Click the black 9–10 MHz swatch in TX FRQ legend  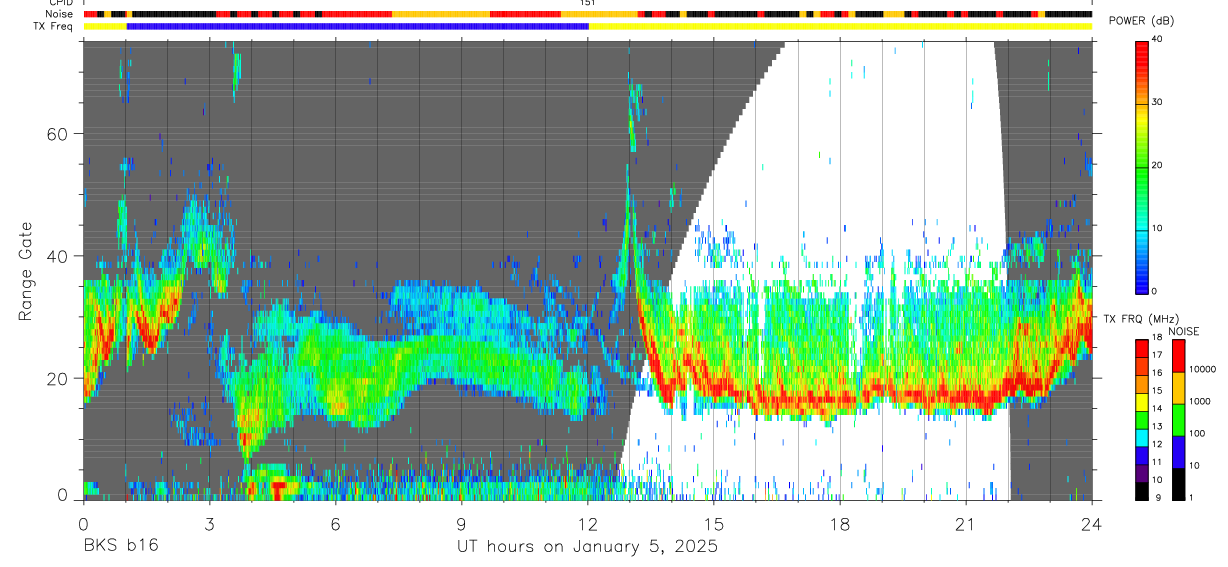point(1141,490)
